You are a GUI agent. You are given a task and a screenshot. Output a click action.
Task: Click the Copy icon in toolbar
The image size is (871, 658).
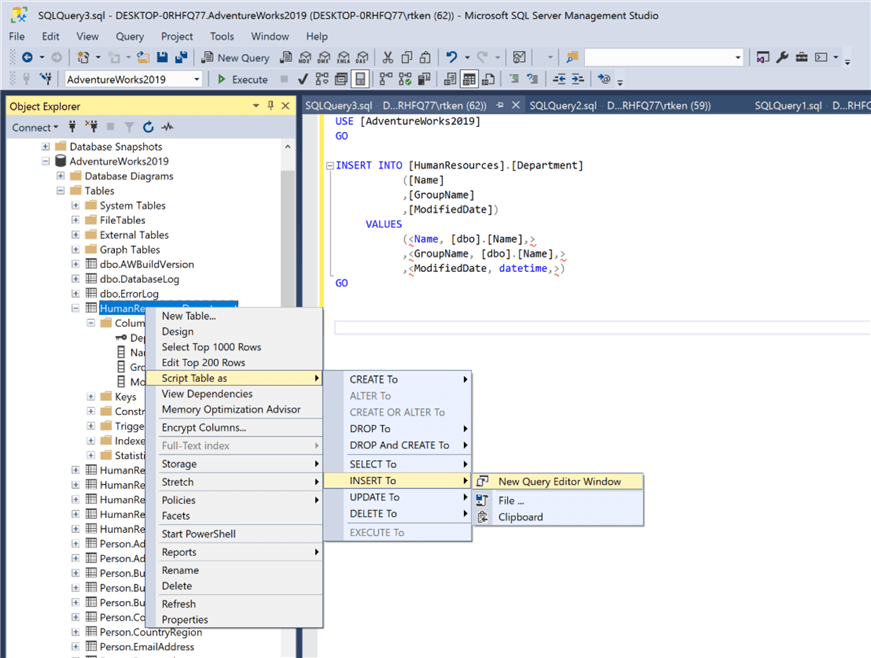click(x=407, y=57)
